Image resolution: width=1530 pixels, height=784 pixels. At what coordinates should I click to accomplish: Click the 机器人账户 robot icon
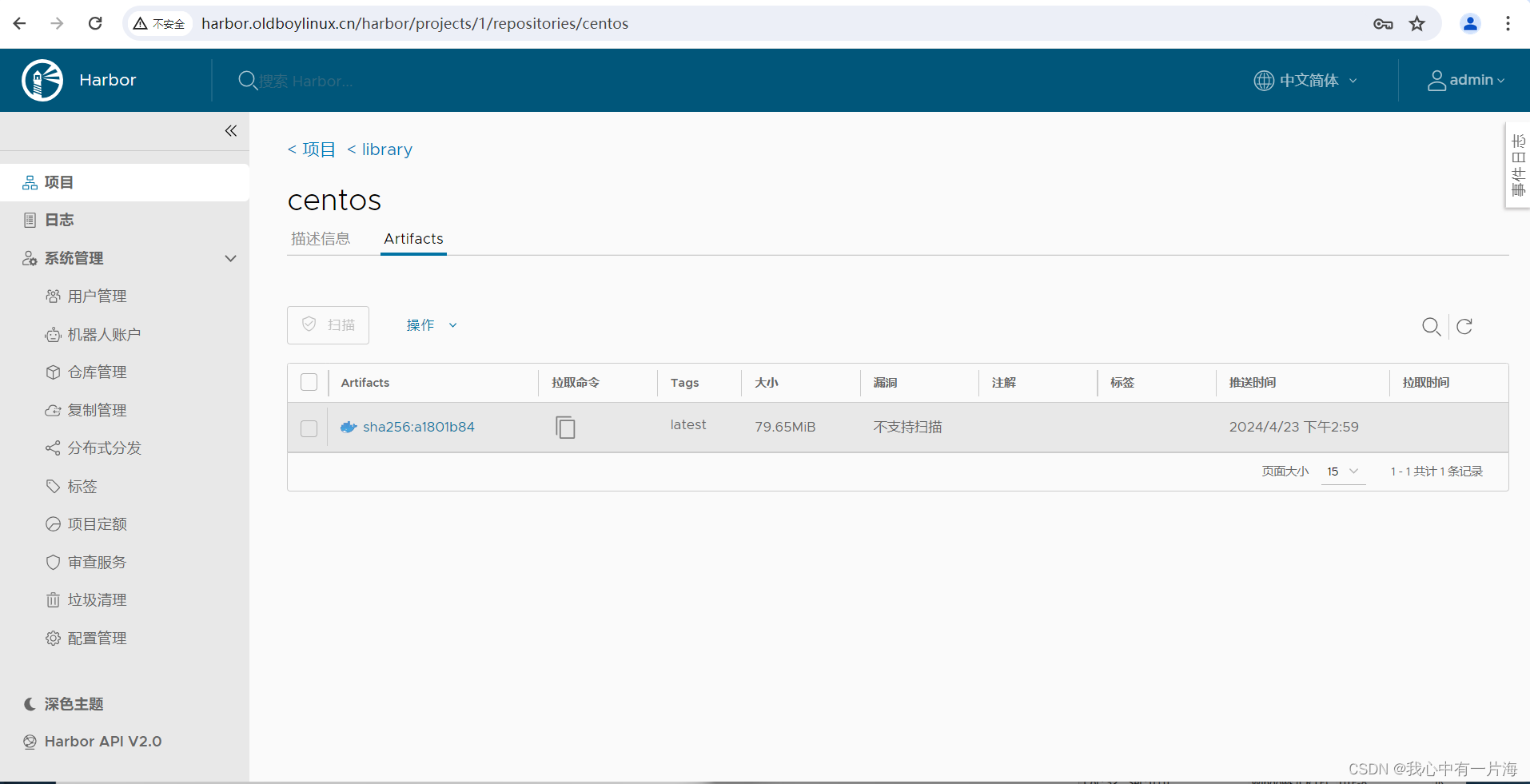(53, 335)
